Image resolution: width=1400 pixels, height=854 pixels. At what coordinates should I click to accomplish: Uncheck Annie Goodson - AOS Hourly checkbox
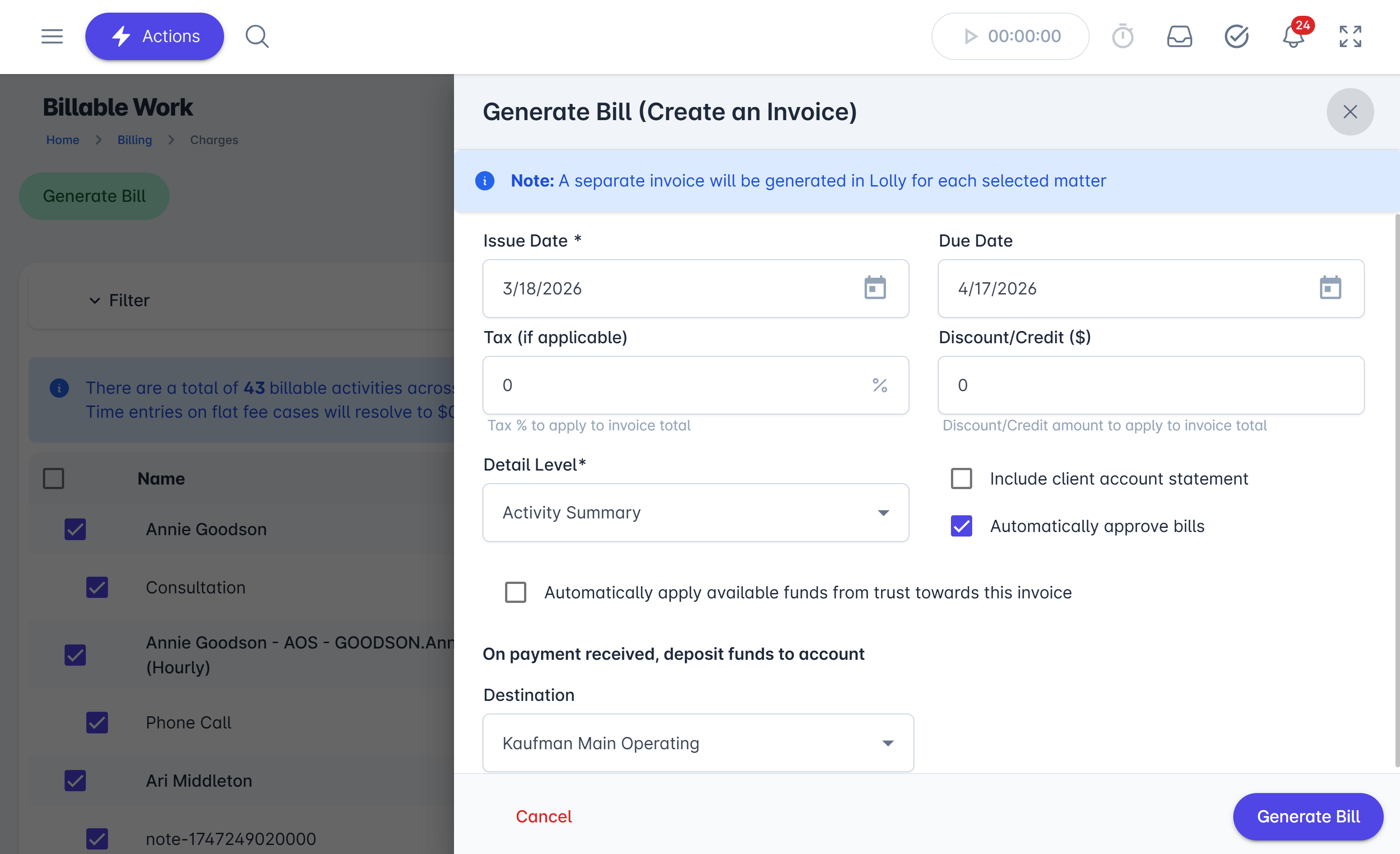(x=75, y=655)
